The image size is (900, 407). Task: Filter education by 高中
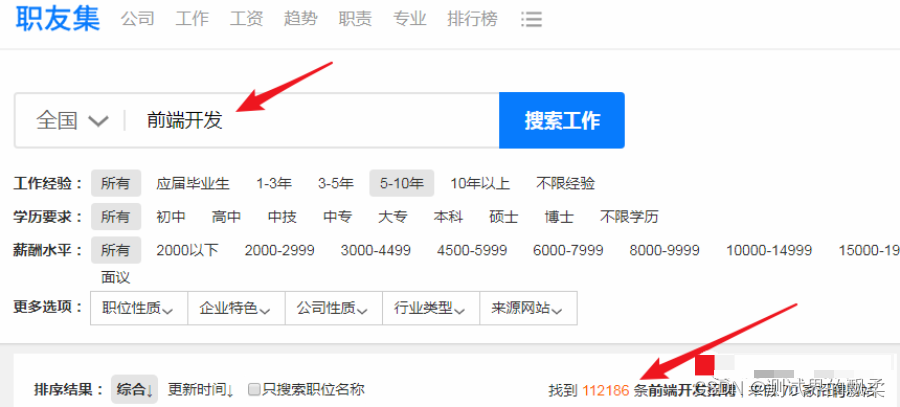click(226, 217)
